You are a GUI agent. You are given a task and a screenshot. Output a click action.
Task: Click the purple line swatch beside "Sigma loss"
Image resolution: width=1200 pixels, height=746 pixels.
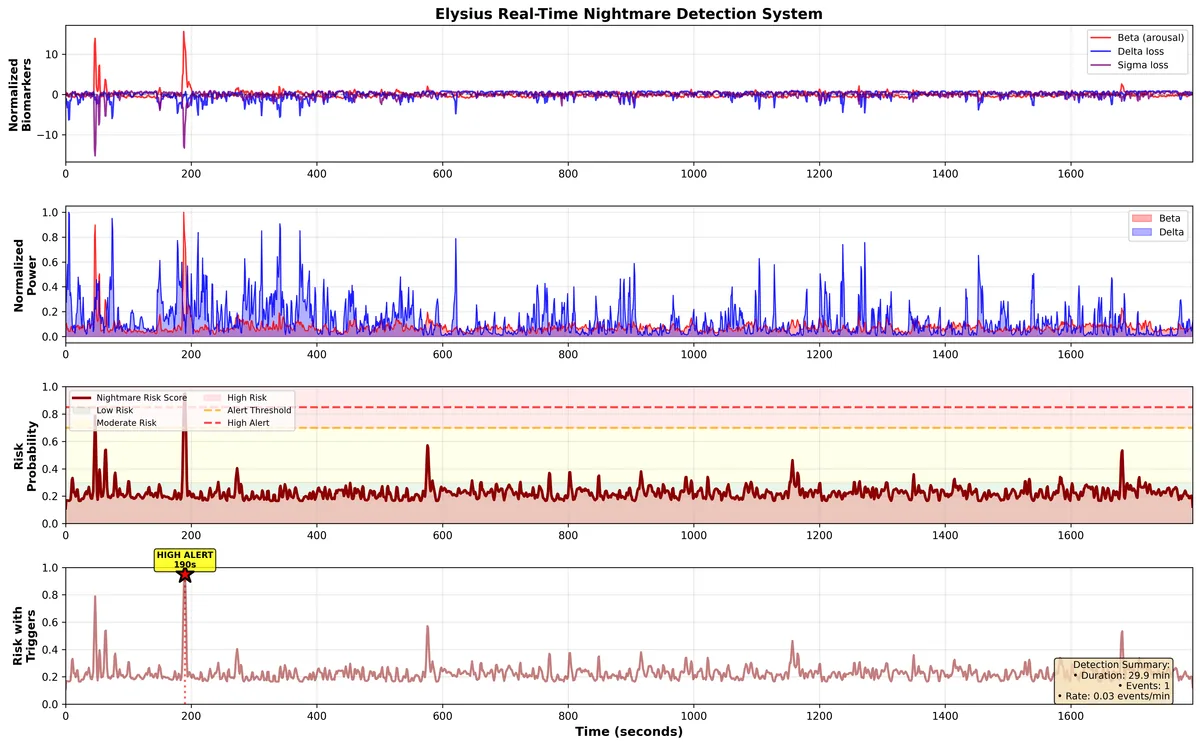[1102, 65]
